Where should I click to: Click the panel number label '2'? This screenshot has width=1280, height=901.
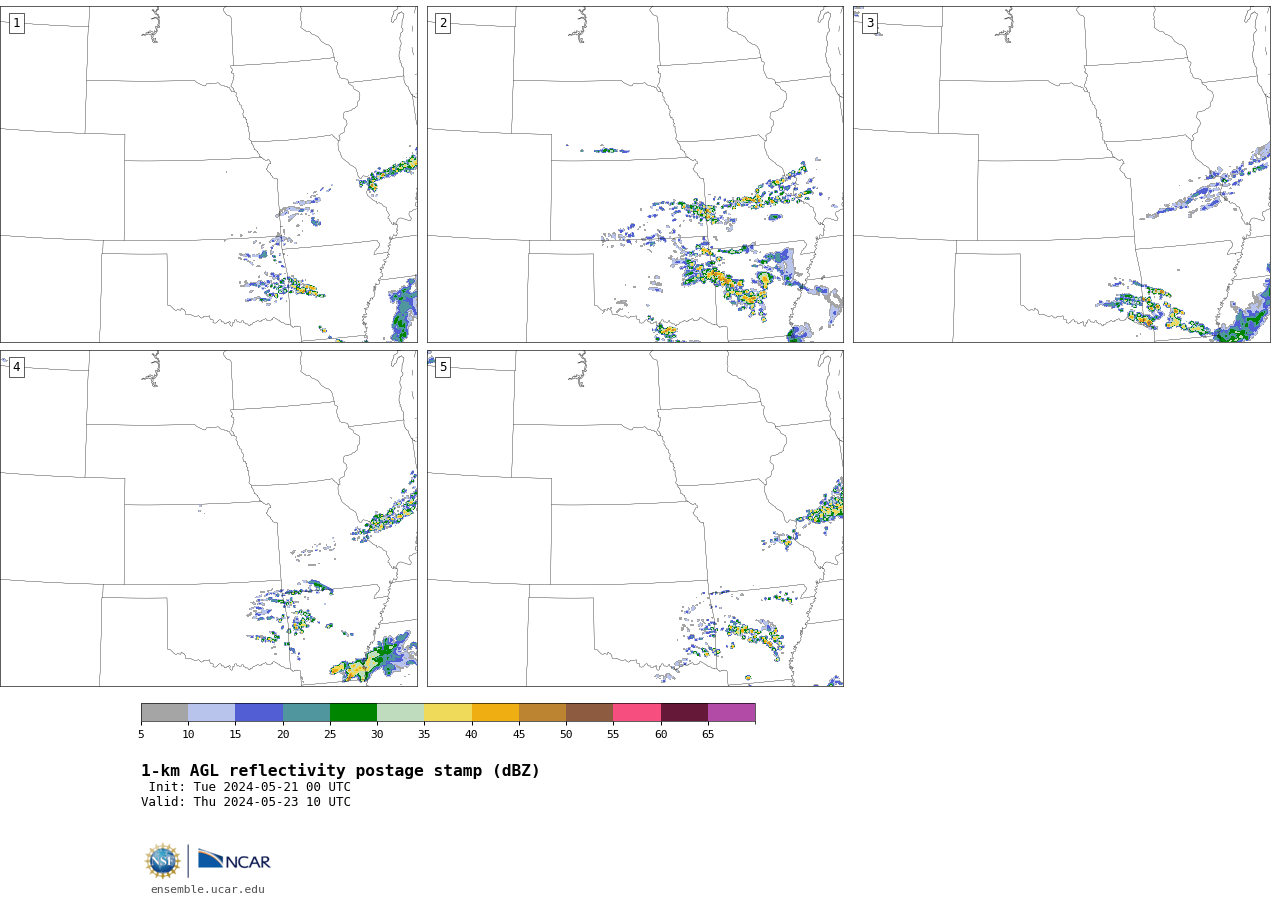click(443, 23)
